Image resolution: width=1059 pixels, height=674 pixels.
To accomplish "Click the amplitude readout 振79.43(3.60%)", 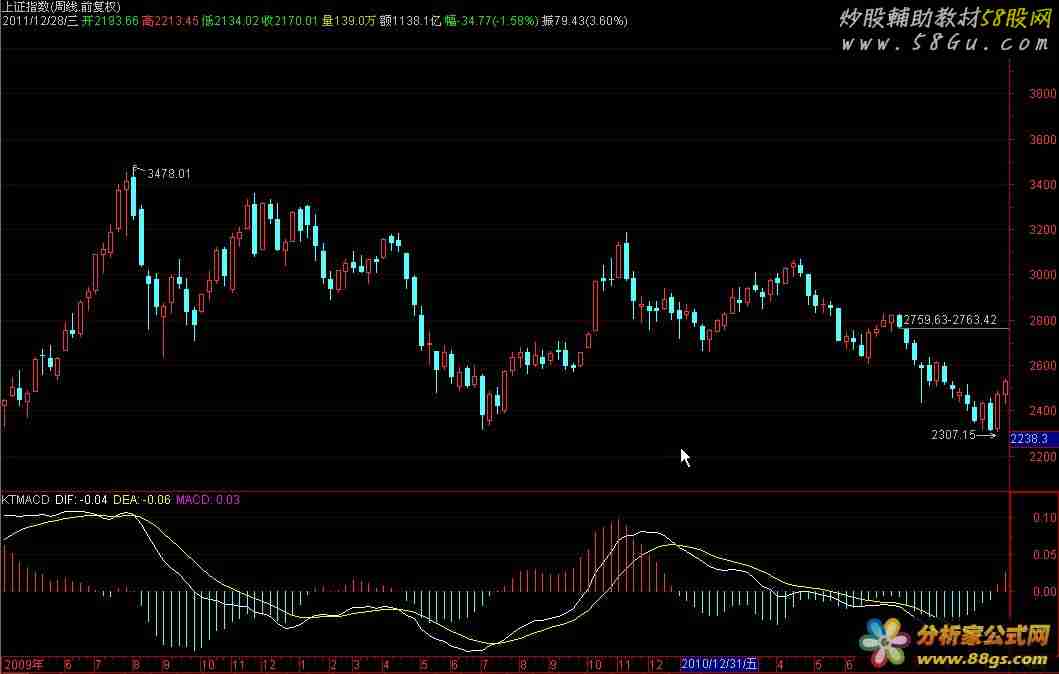I will (x=585, y=21).
